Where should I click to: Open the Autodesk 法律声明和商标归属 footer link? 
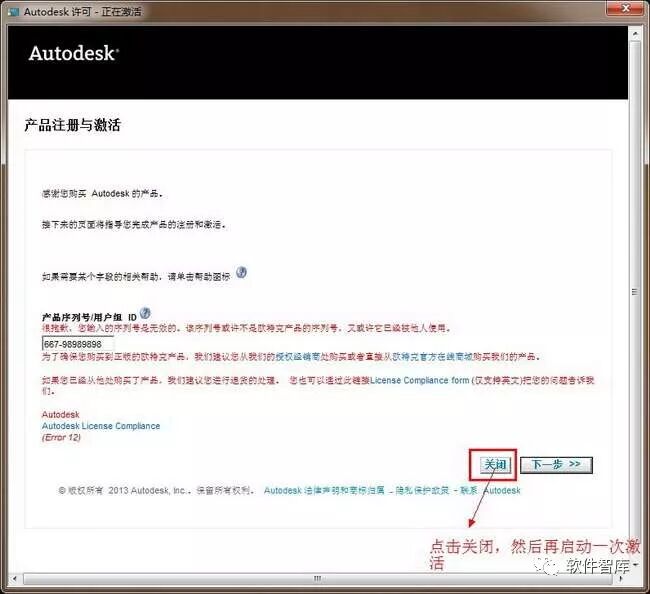pyautogui.click(x=324, y=490)
